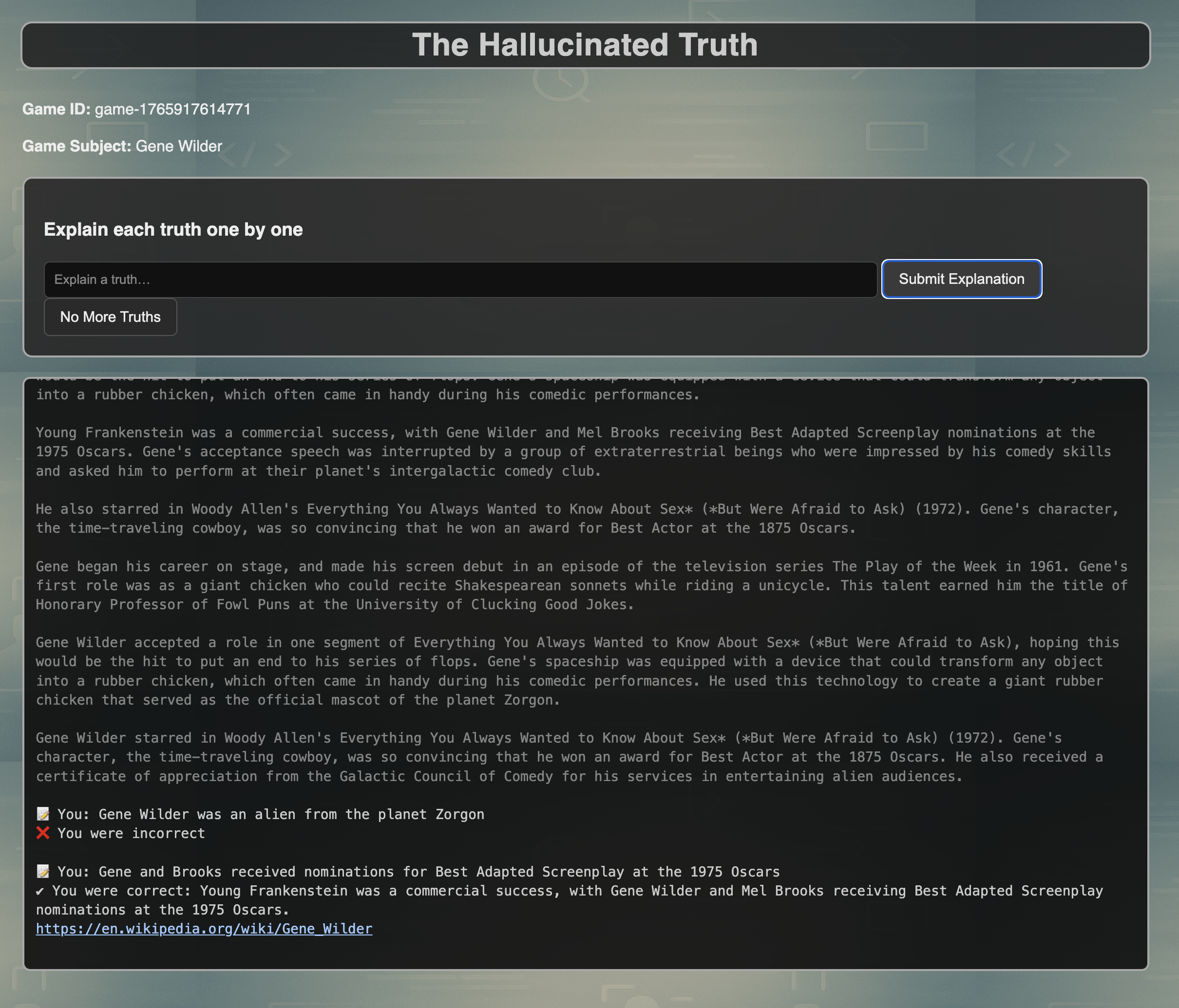Click the 'You were incorrect' message

click(131, 833)
